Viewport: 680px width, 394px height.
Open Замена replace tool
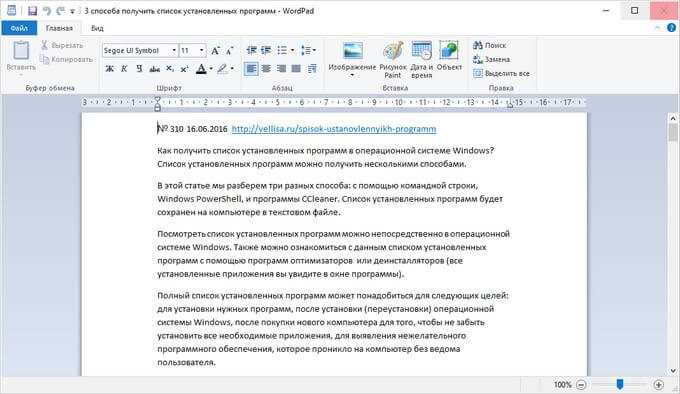pyautogui.click(x=491, y=59)
